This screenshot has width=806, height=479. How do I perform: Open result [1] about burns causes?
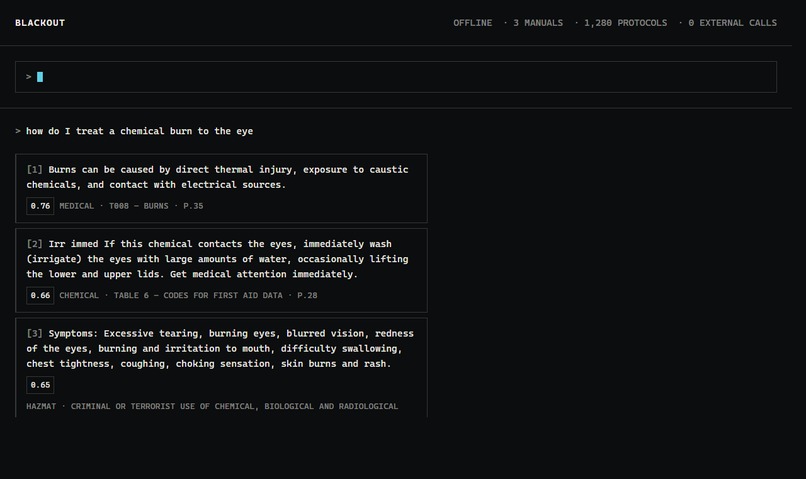[x=221, y=188]
